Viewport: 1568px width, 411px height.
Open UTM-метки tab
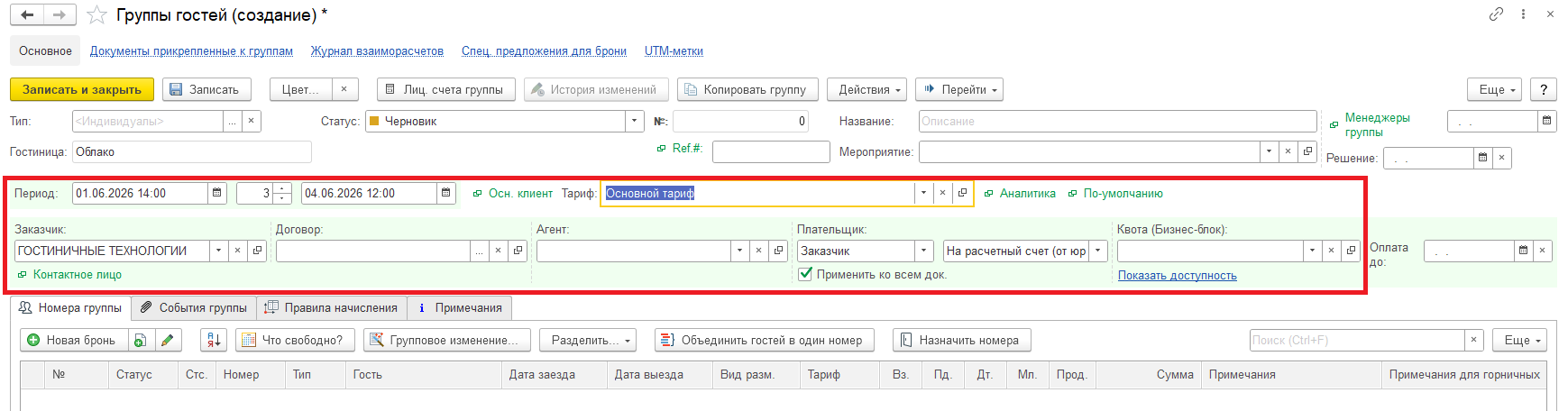coord(674,51)
